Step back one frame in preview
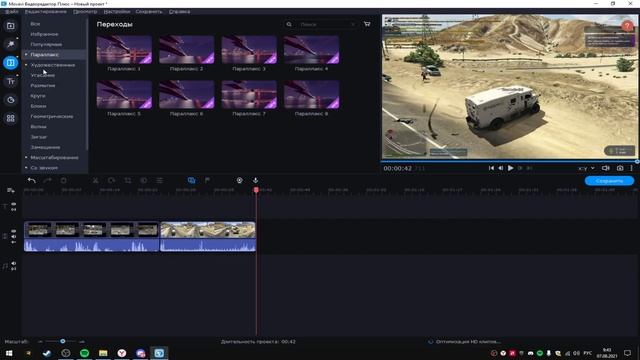The width and height of the screenshot is (640, 360). [501, 168]
